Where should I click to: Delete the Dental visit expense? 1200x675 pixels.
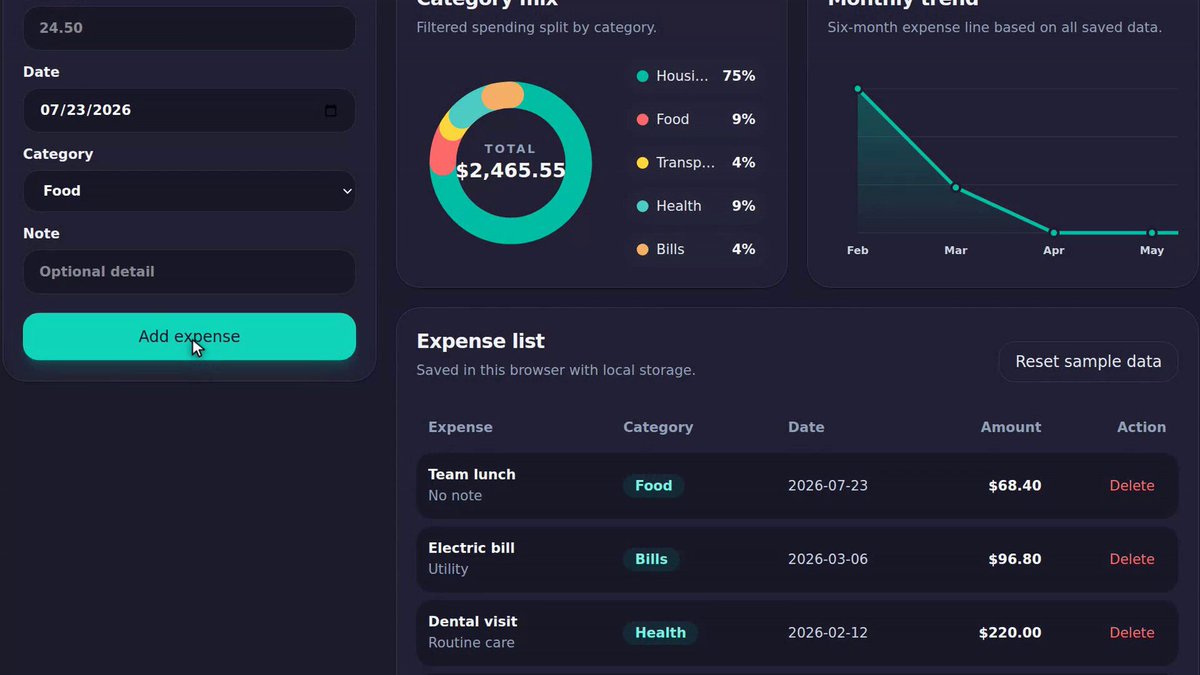[1132, 633]
